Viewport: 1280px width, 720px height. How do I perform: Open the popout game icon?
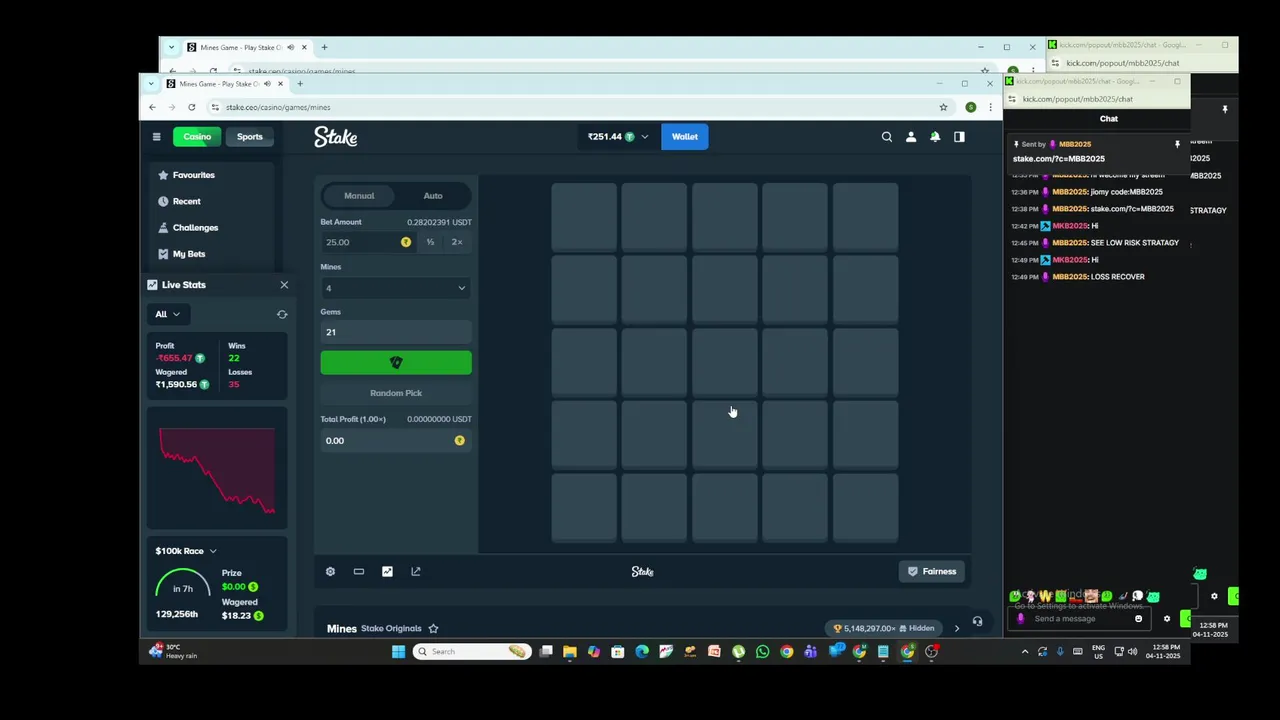(x=416, y=572)
